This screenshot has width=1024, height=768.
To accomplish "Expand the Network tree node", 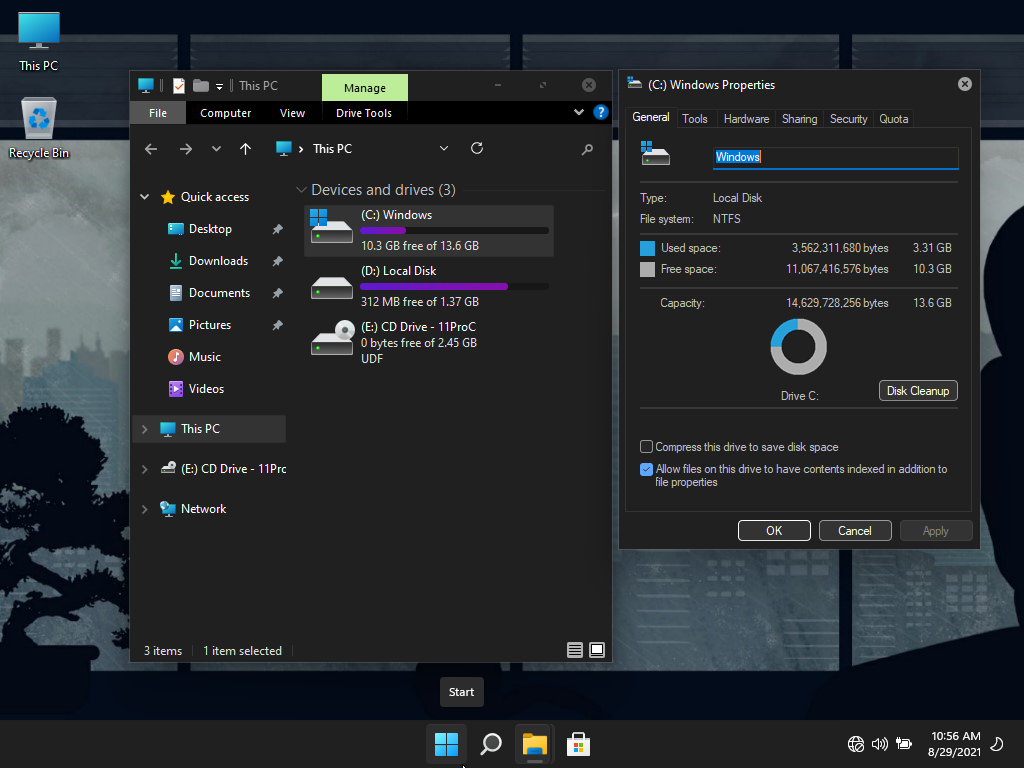I will pos(144,509).
